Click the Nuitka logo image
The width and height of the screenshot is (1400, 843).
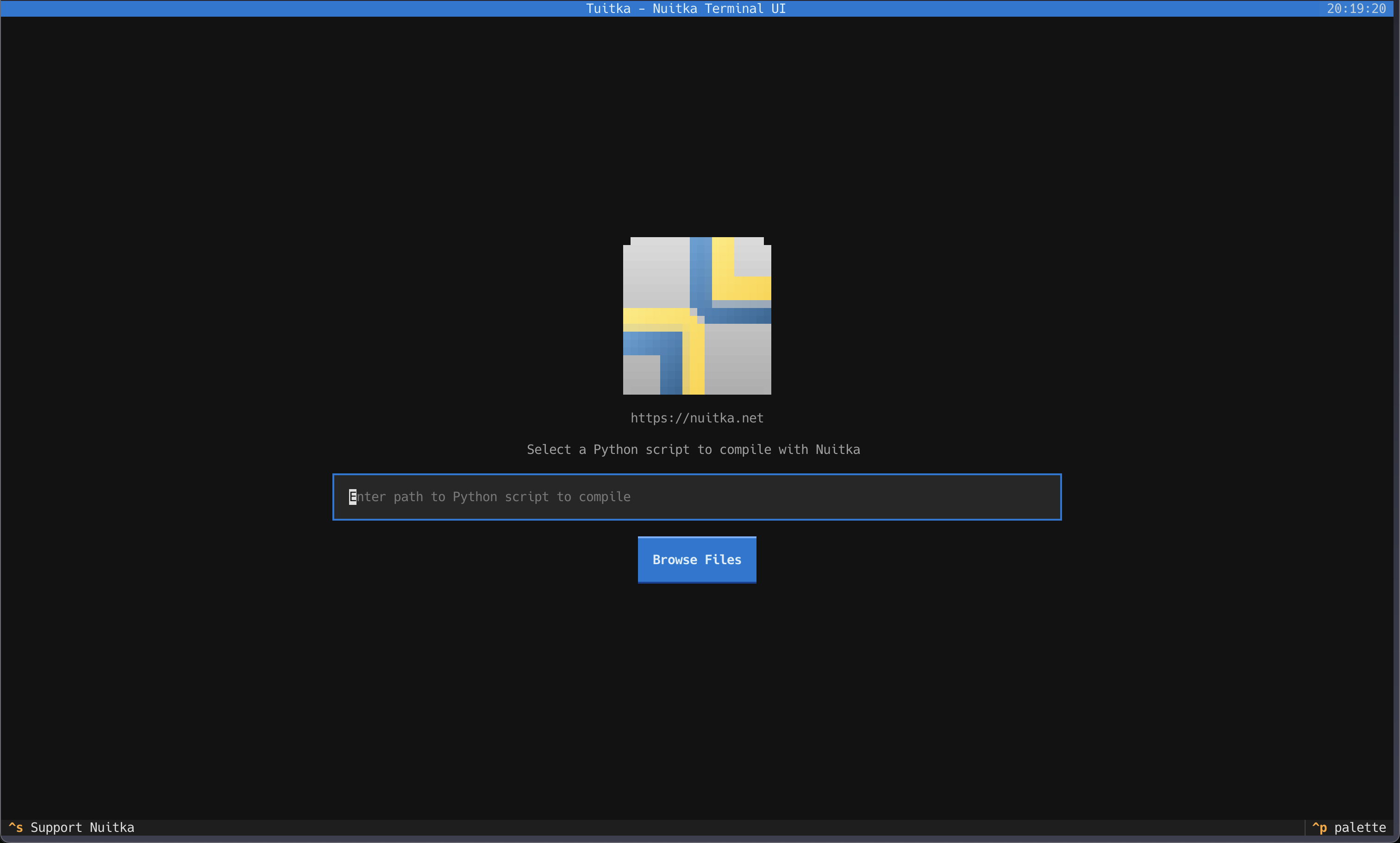click(697, 316)
